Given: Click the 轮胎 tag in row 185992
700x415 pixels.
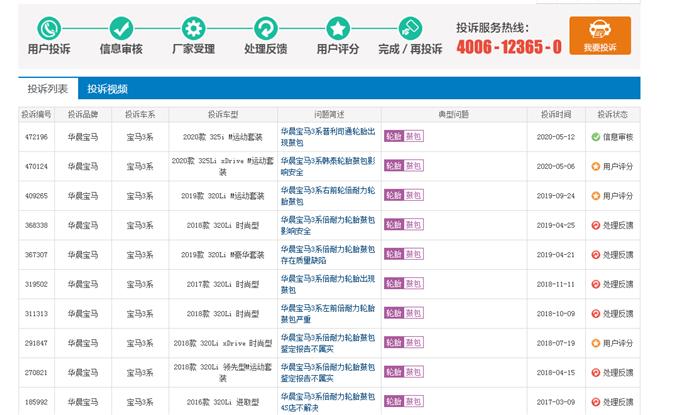Looking at the screenshot, I should tap(394, 401).
